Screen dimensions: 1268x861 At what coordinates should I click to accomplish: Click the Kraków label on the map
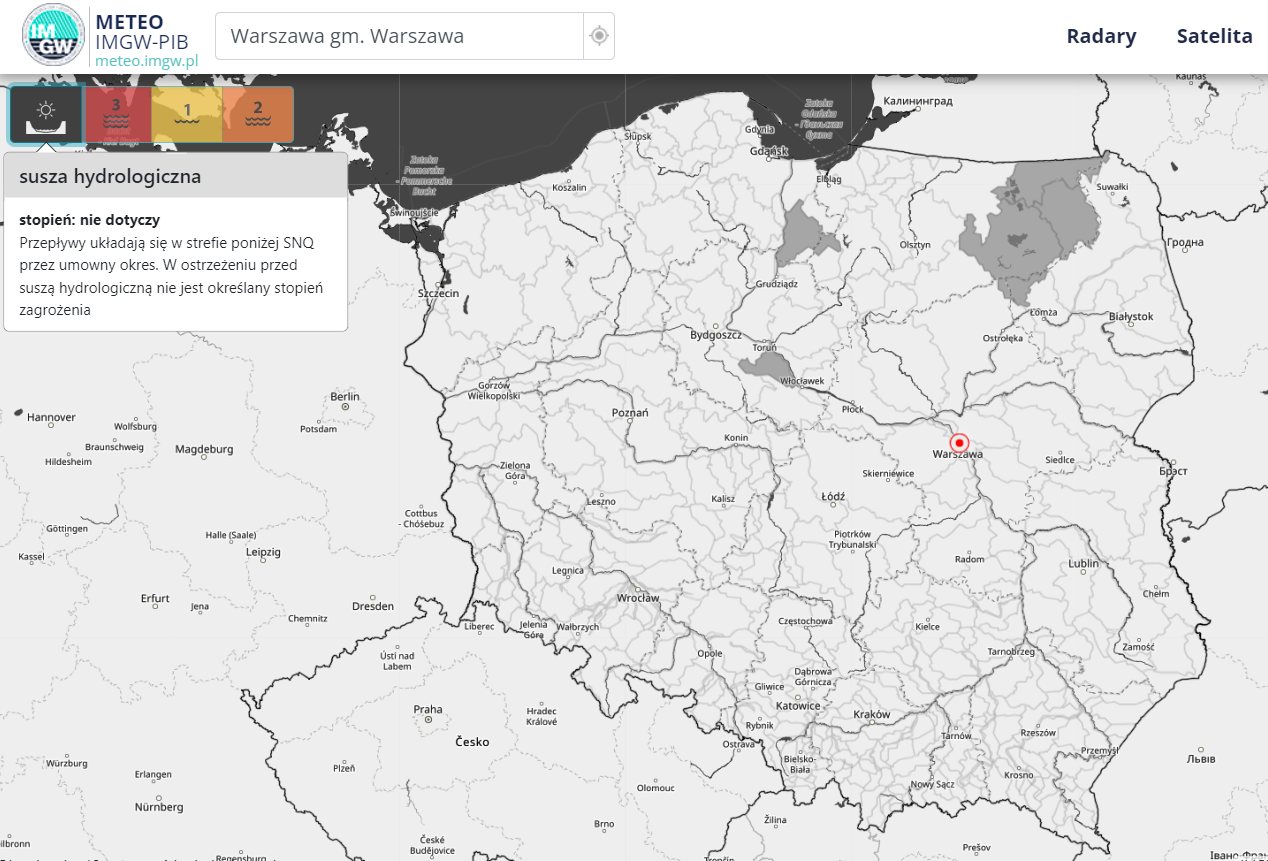pos(872,714)
